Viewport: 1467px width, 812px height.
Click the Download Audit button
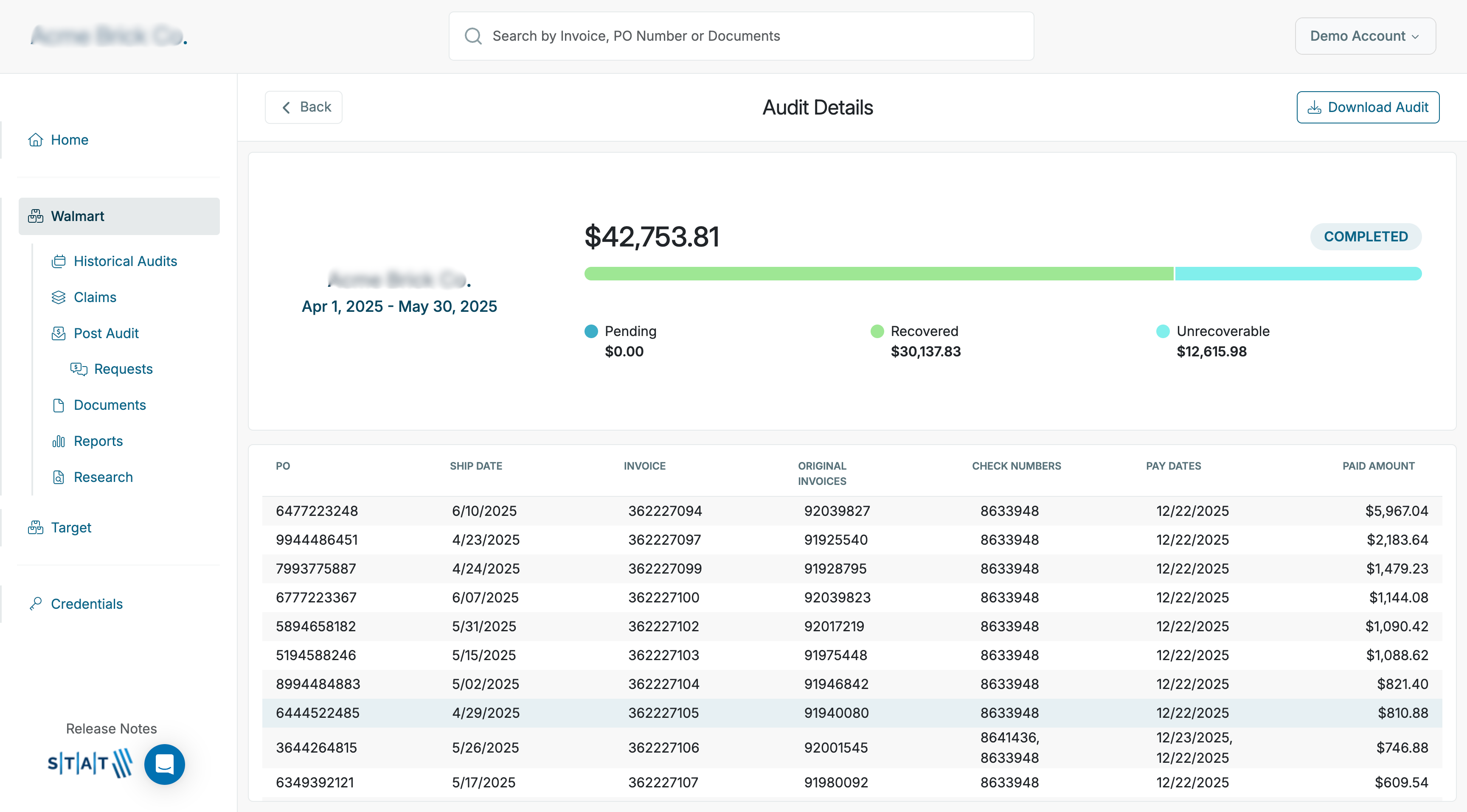coord(1368,107)
